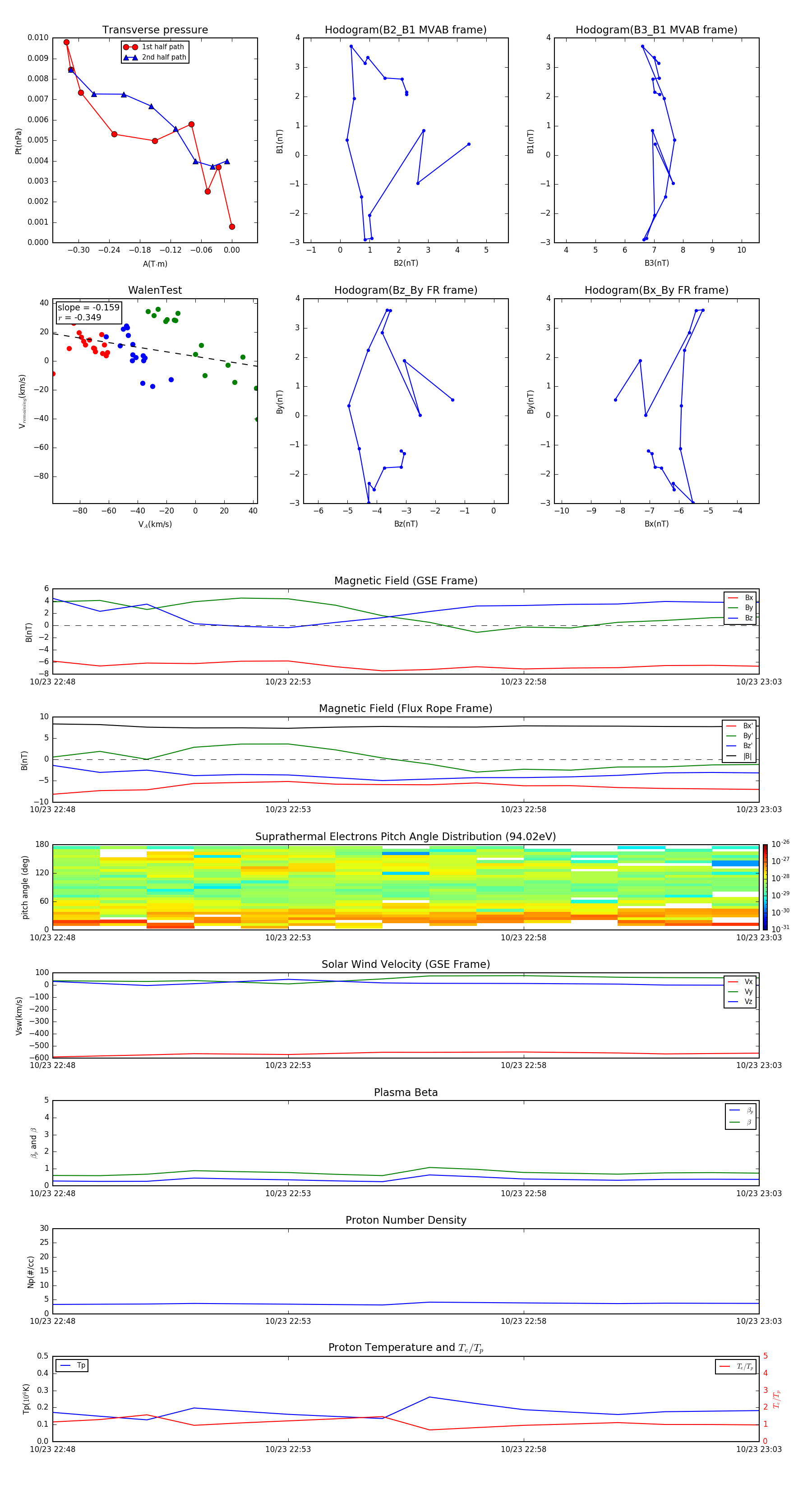Click the '10^-26' colorbar tick label
This screenshot has height=1489, width=812.
coord(780,844)
